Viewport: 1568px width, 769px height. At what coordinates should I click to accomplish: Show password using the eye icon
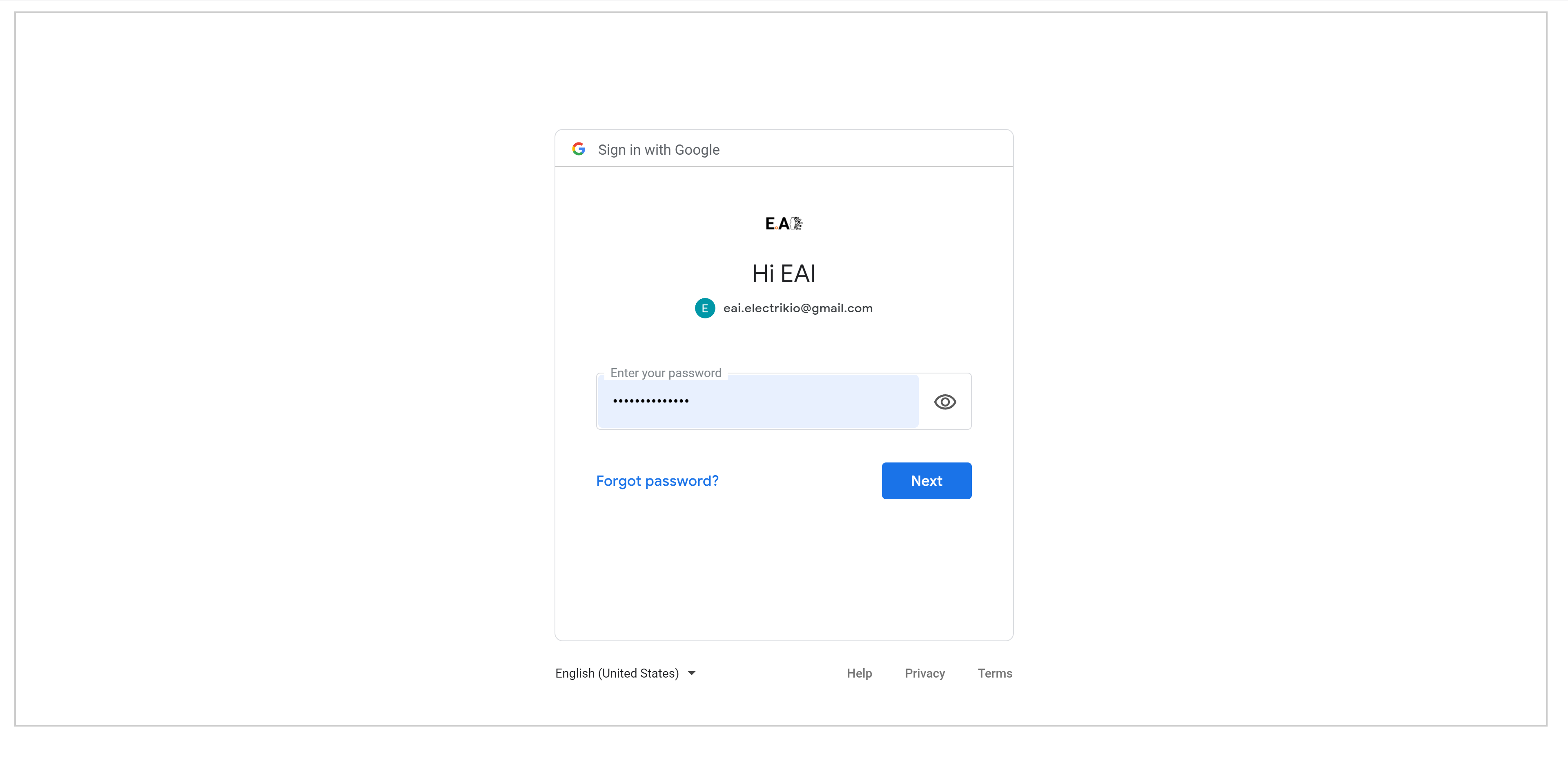[945, 402]
